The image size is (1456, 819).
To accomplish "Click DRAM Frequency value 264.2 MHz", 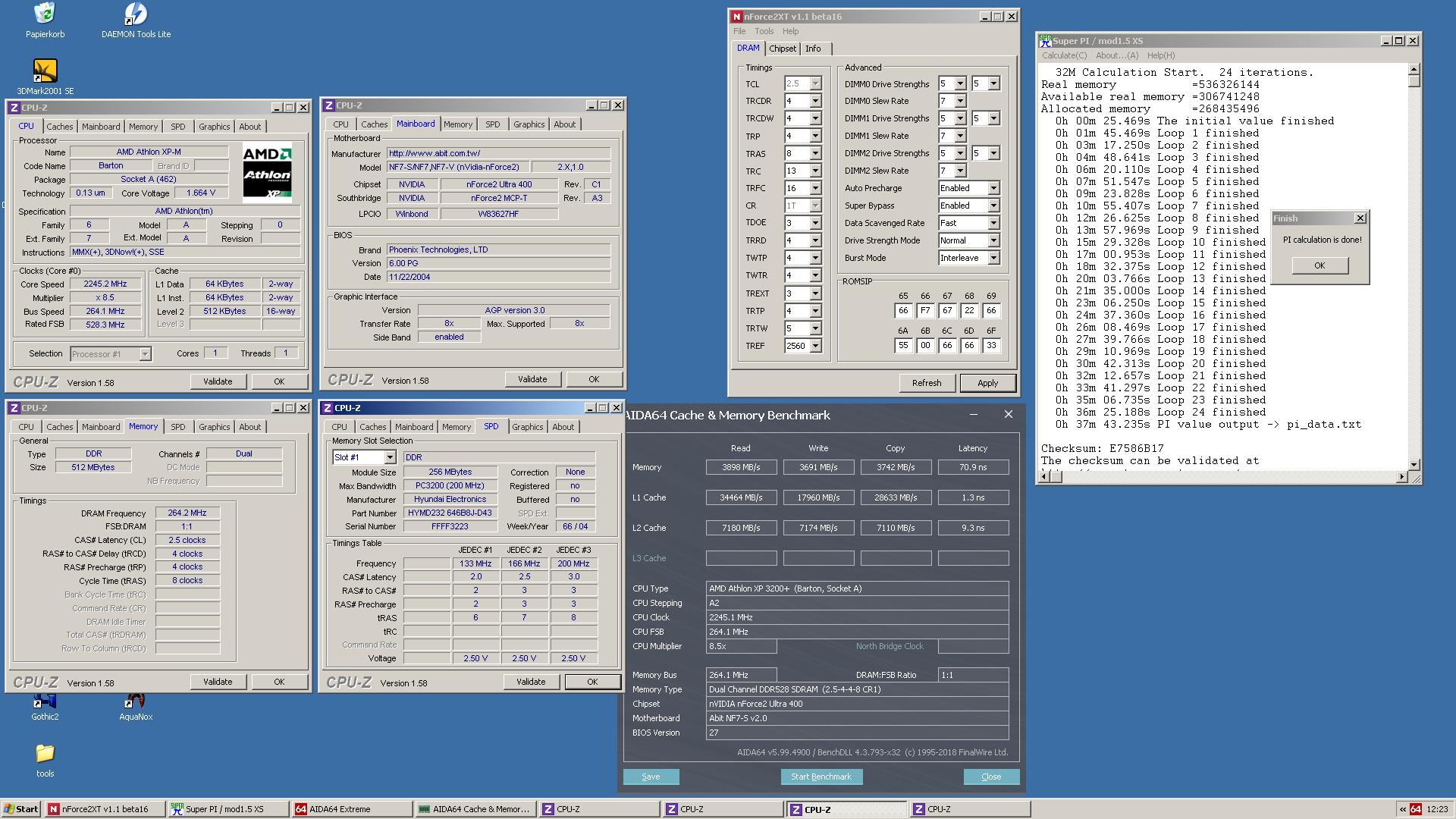I will click(187, 513).
